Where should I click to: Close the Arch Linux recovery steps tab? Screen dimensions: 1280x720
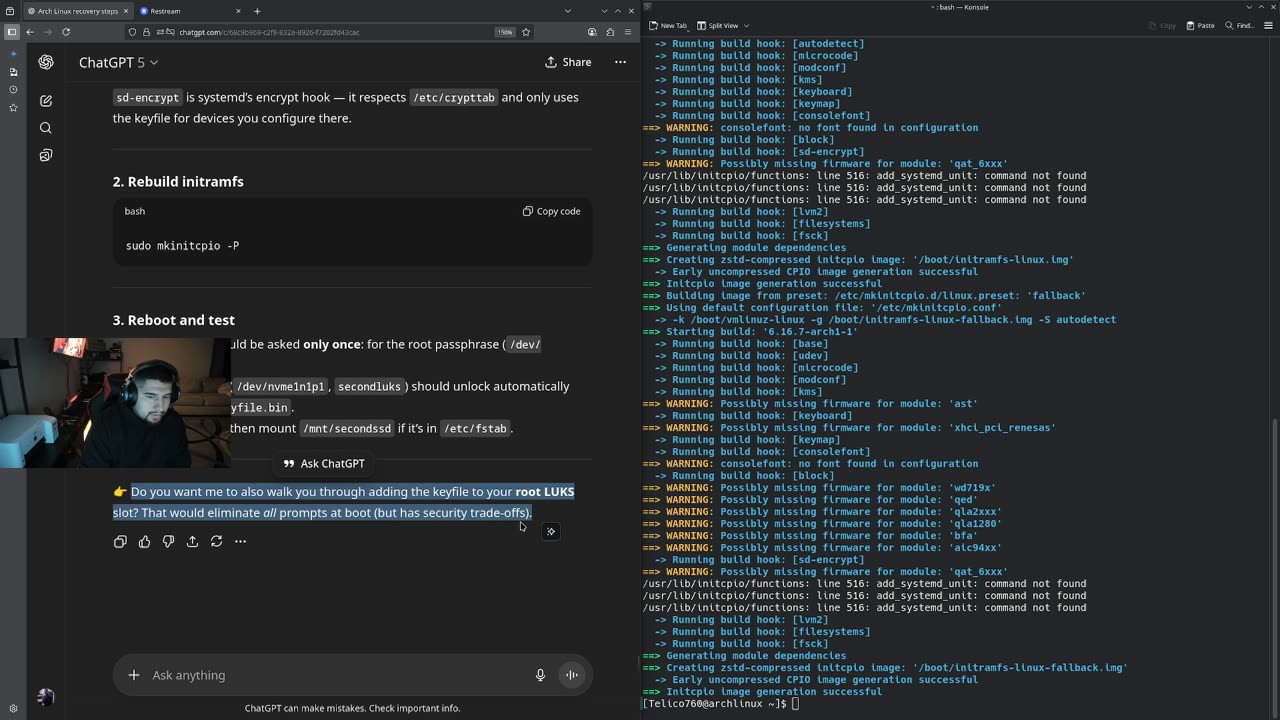pos(125,11)
